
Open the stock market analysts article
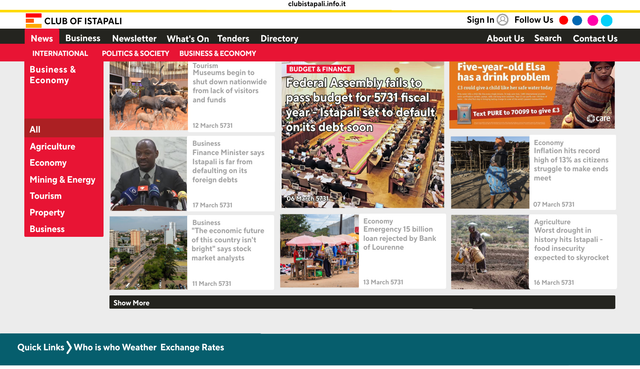(x=228, y=244)
